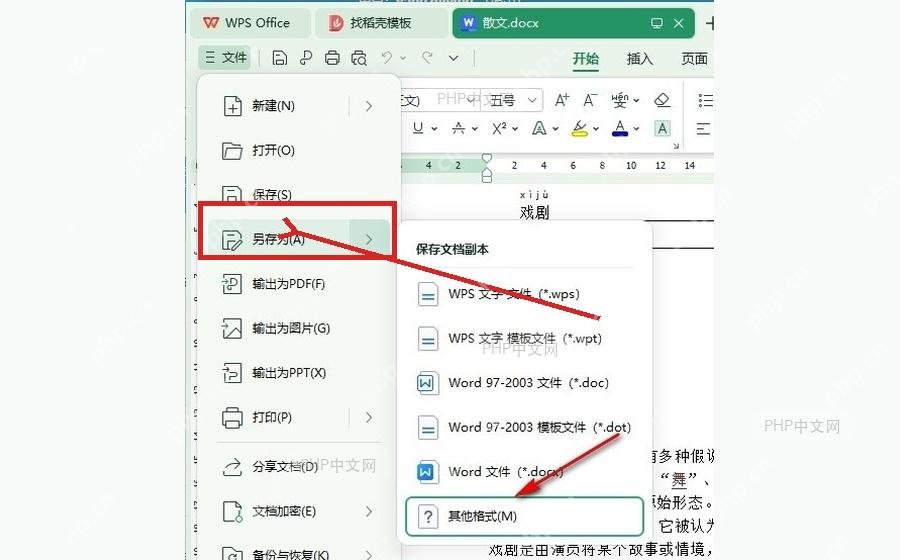Select 输出为图片(G) menu item
900x560 pixels.
pyautogui.click(x=298, y=328)
